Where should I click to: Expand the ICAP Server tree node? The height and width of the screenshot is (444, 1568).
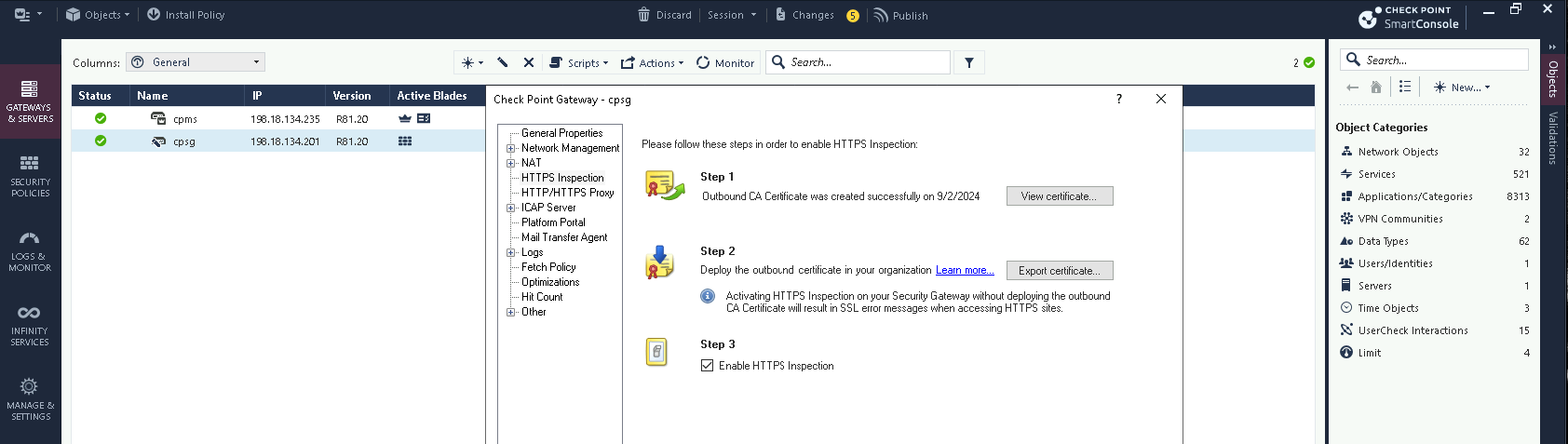(x=510, y=208)
